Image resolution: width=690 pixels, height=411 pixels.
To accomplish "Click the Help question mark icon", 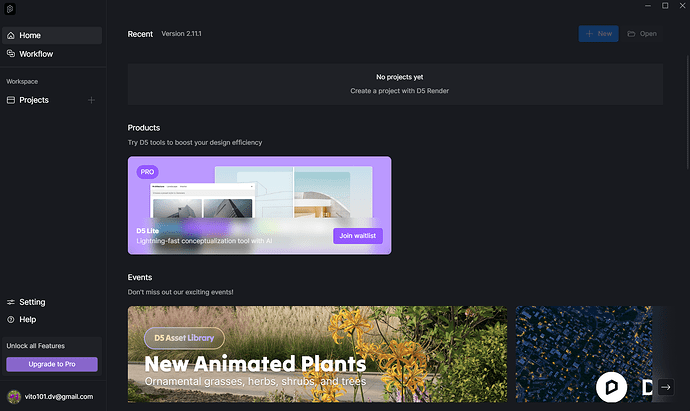I will (x=11, y=320).
